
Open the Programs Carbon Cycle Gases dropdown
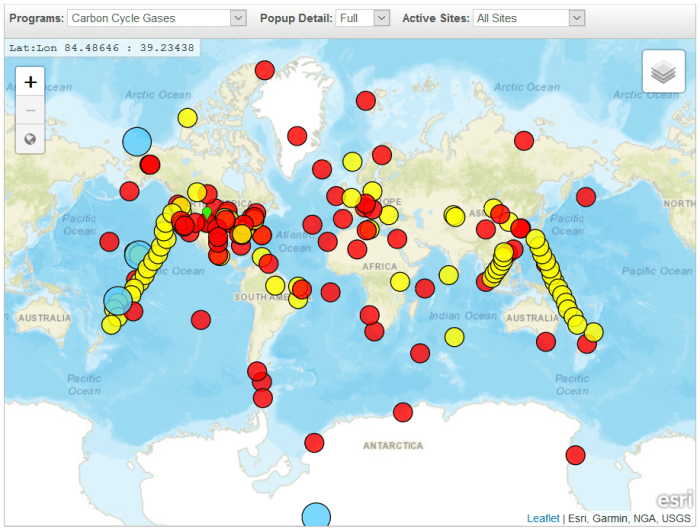pyautogui.click(x=157, y=18)
